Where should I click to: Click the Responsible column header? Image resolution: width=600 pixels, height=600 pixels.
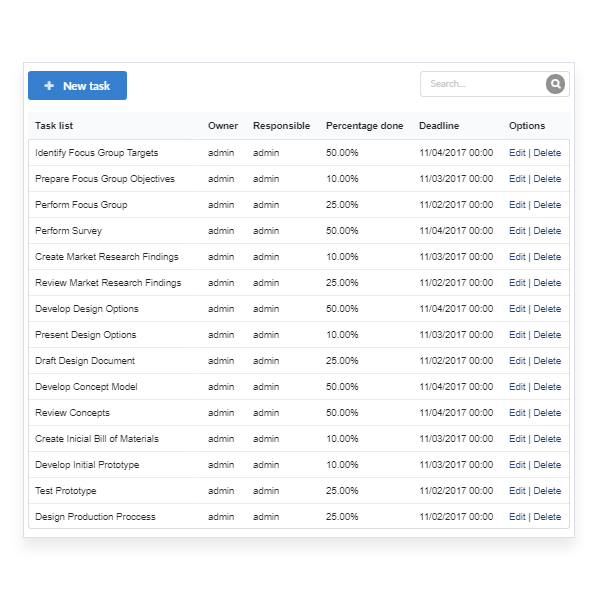pos(281,126)
